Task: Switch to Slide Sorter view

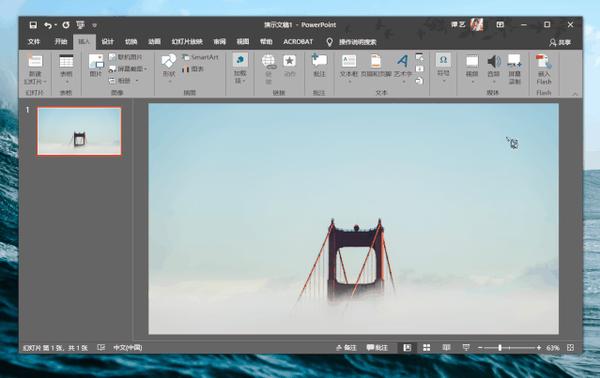Action: click(x=426, y=347)
